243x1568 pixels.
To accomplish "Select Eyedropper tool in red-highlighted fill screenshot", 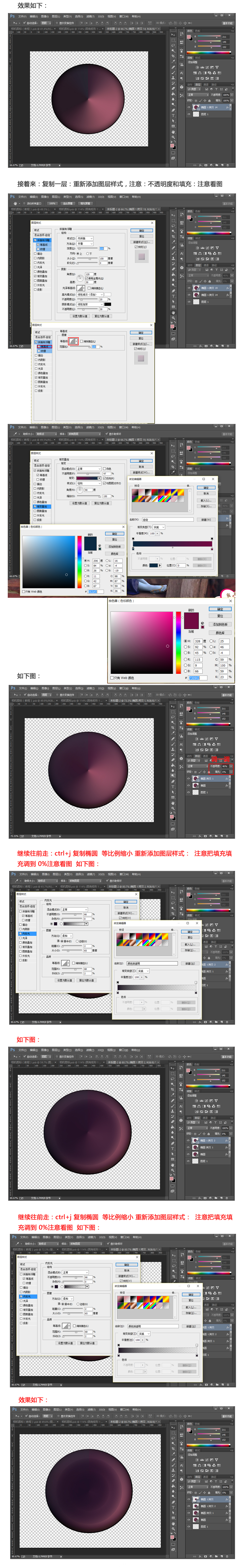I will pos(173,733).
